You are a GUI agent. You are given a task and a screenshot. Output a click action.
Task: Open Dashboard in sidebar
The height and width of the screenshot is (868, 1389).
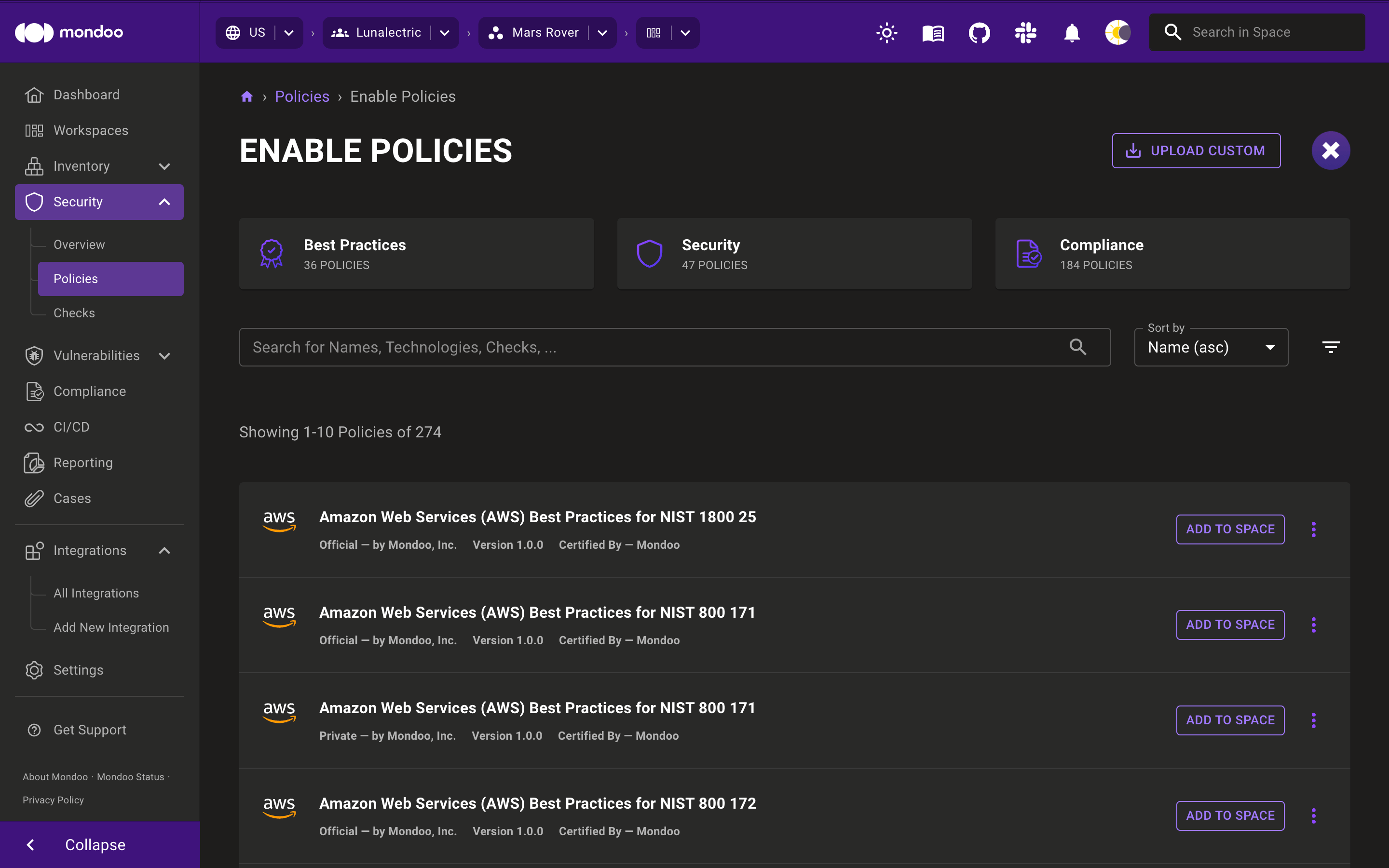(99, 95)
